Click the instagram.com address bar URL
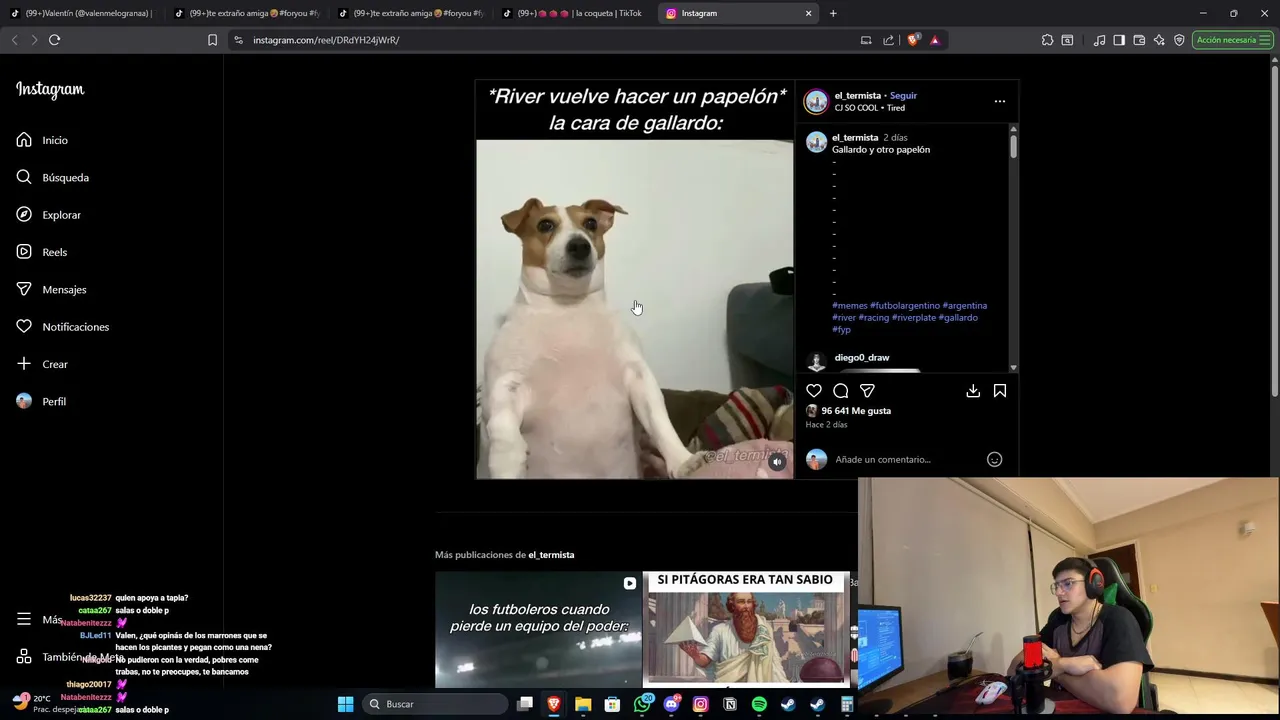This screenshot has width=1280, height=720. tap(326, 40)
